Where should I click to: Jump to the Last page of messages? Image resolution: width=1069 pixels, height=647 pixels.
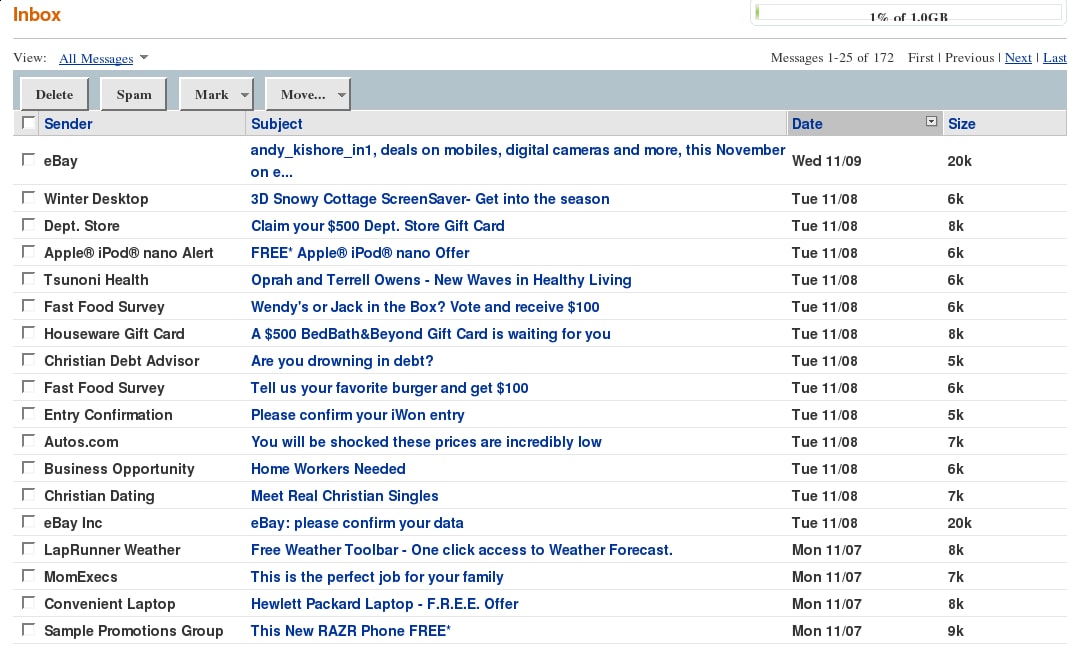coord(1054,58)
